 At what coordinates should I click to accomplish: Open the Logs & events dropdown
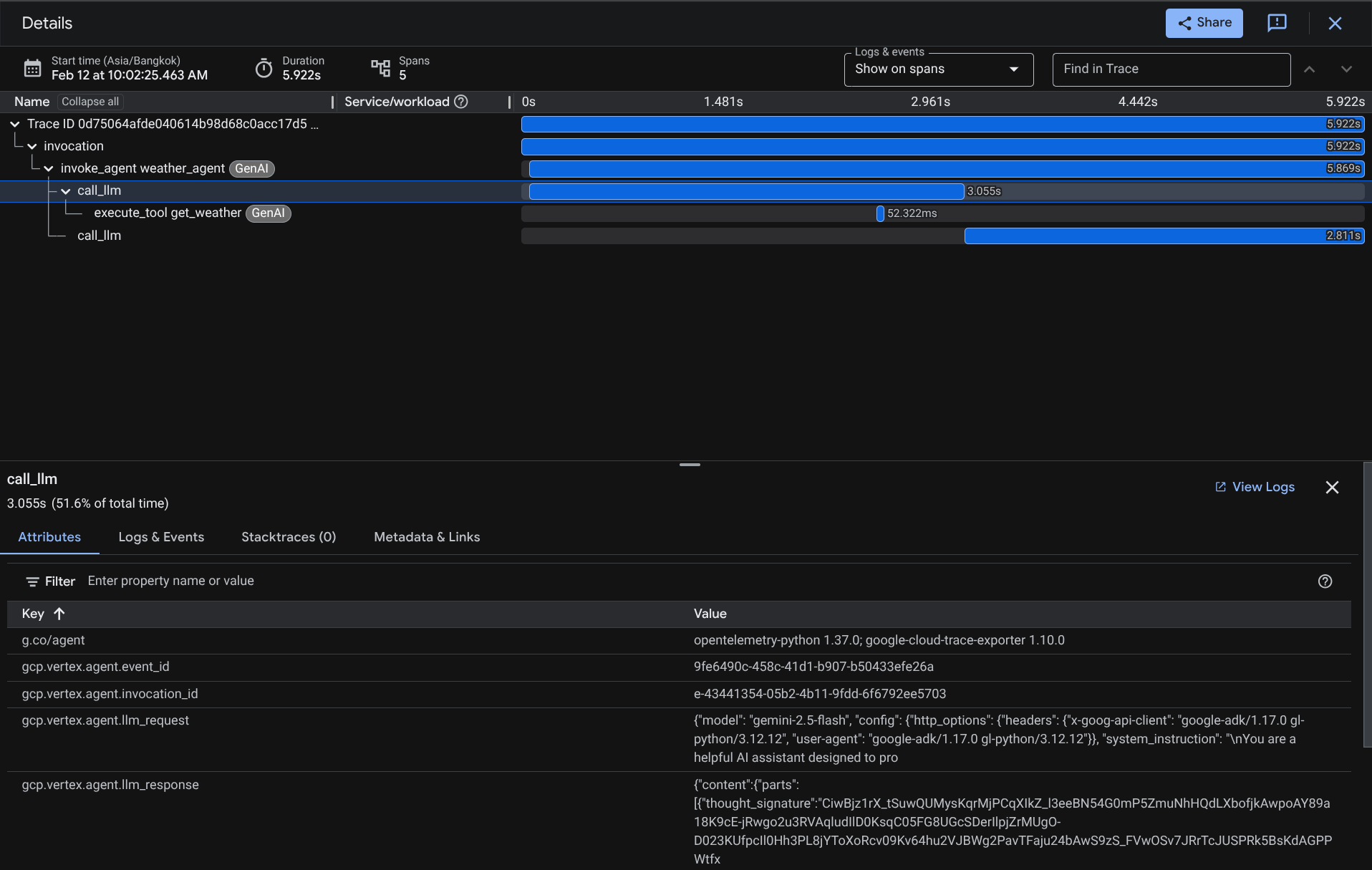click(938, 69)
